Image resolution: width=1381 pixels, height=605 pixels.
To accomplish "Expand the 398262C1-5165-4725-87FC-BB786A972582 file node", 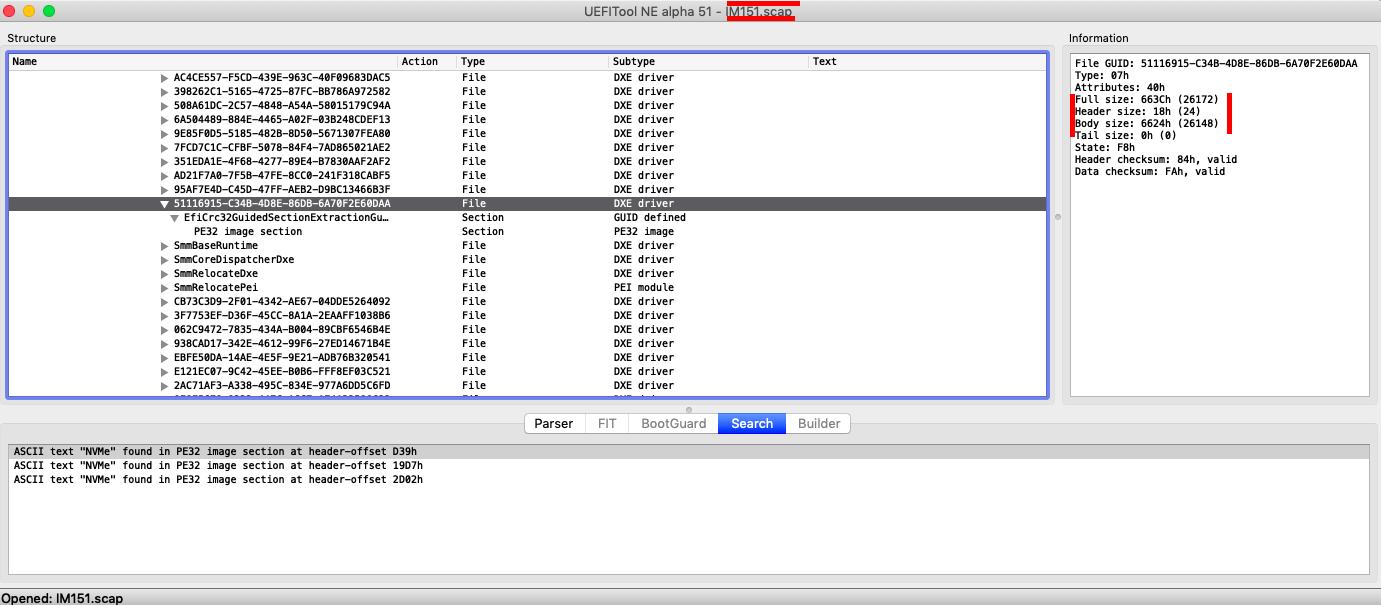I will point(165,91).
